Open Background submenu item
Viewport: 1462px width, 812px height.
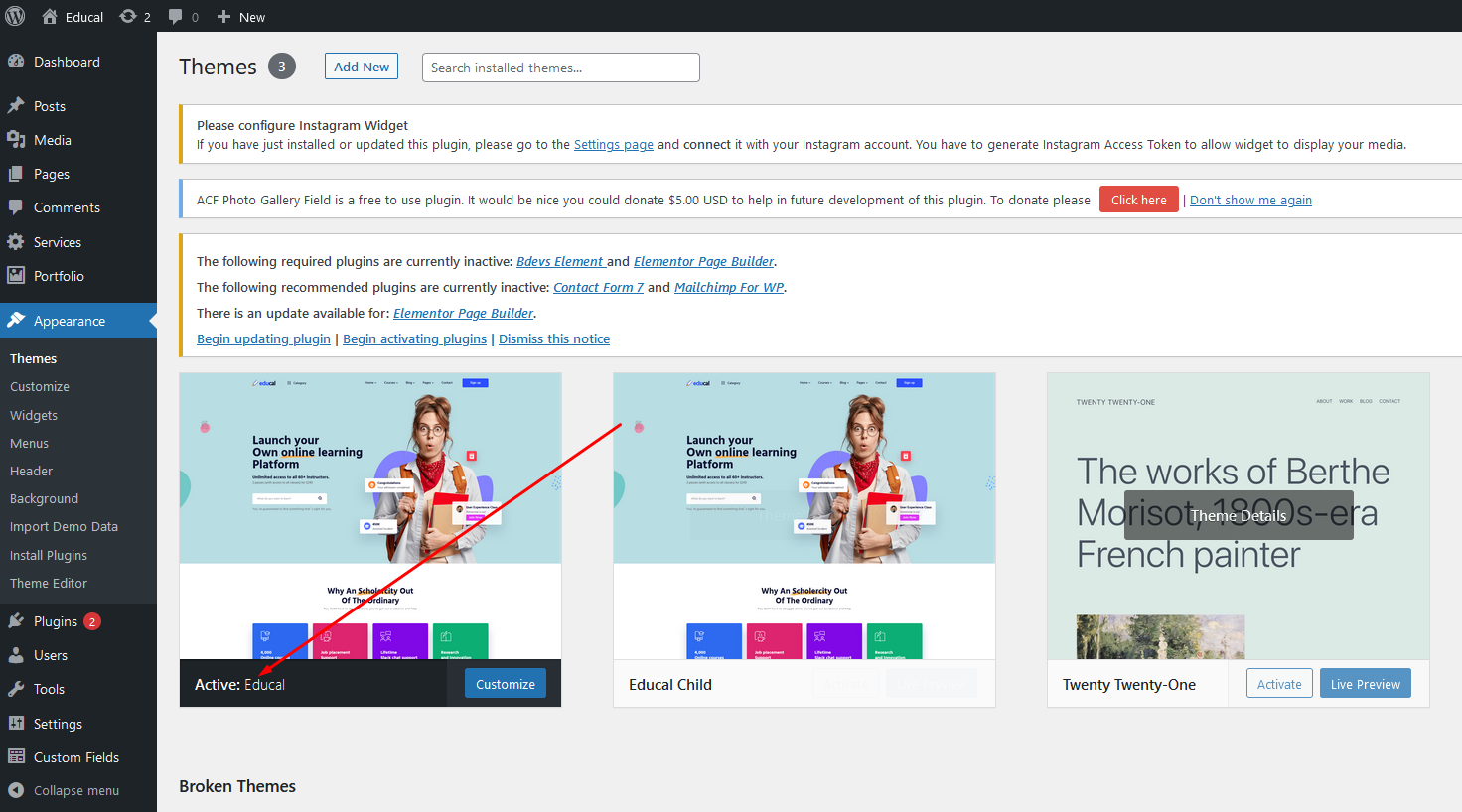pyautogui.click(x=44, y=498)
